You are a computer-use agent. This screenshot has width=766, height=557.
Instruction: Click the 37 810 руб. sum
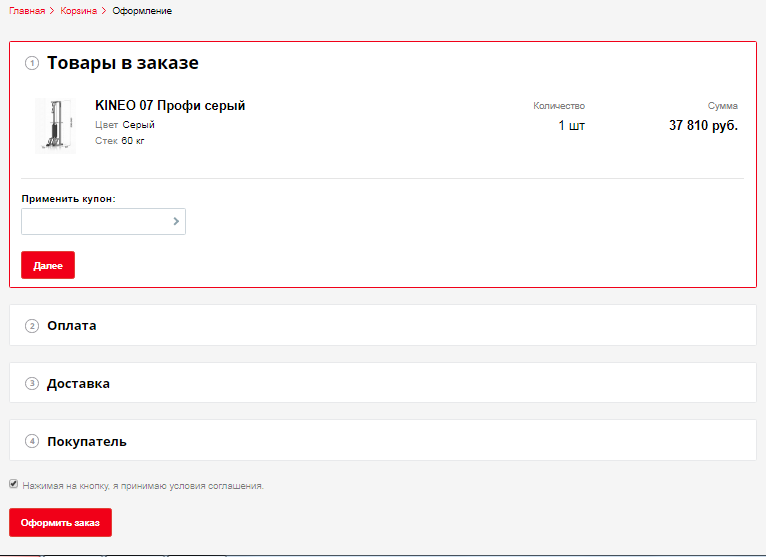[703, 126]
